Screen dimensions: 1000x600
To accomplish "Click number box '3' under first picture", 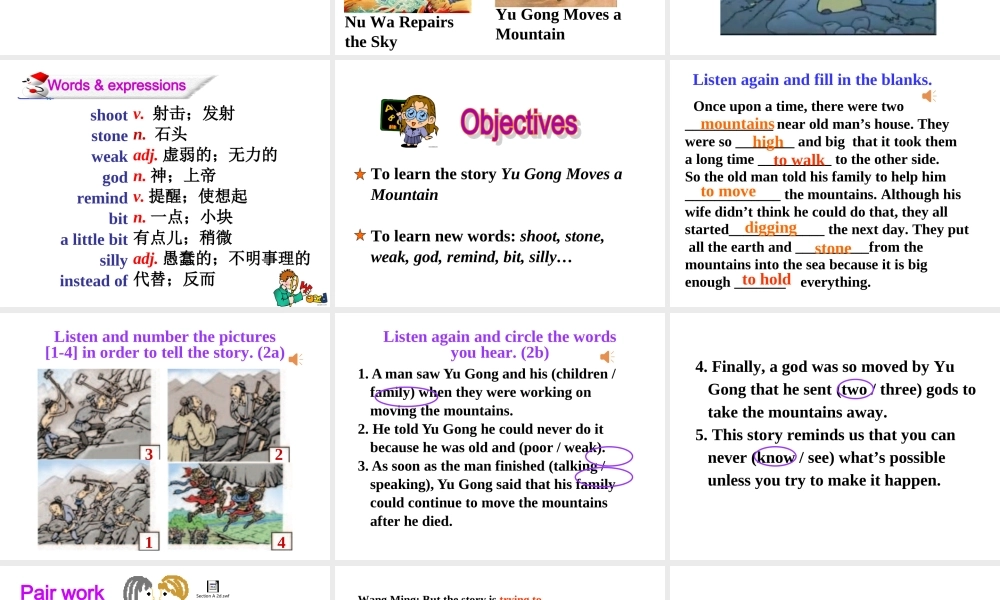I will click(x=149, y=453).
